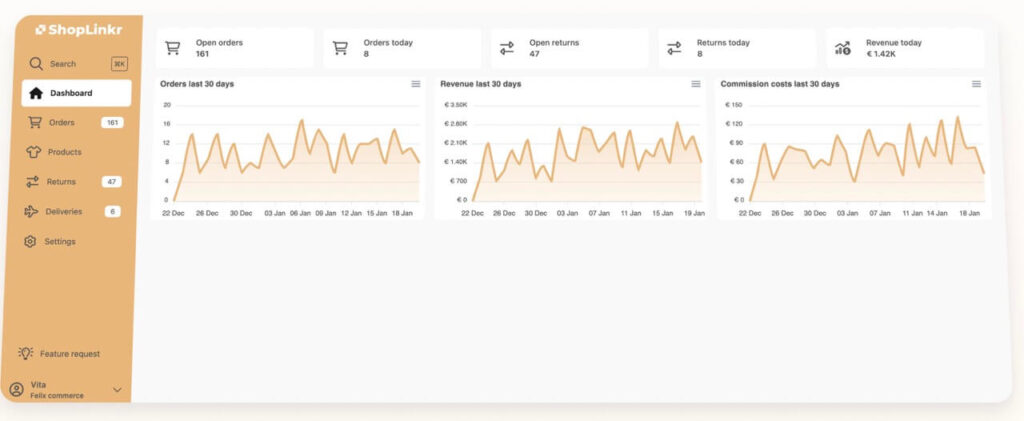Expand the Vita account chevron
The image size is (1024, 421).
pos(117,389)
